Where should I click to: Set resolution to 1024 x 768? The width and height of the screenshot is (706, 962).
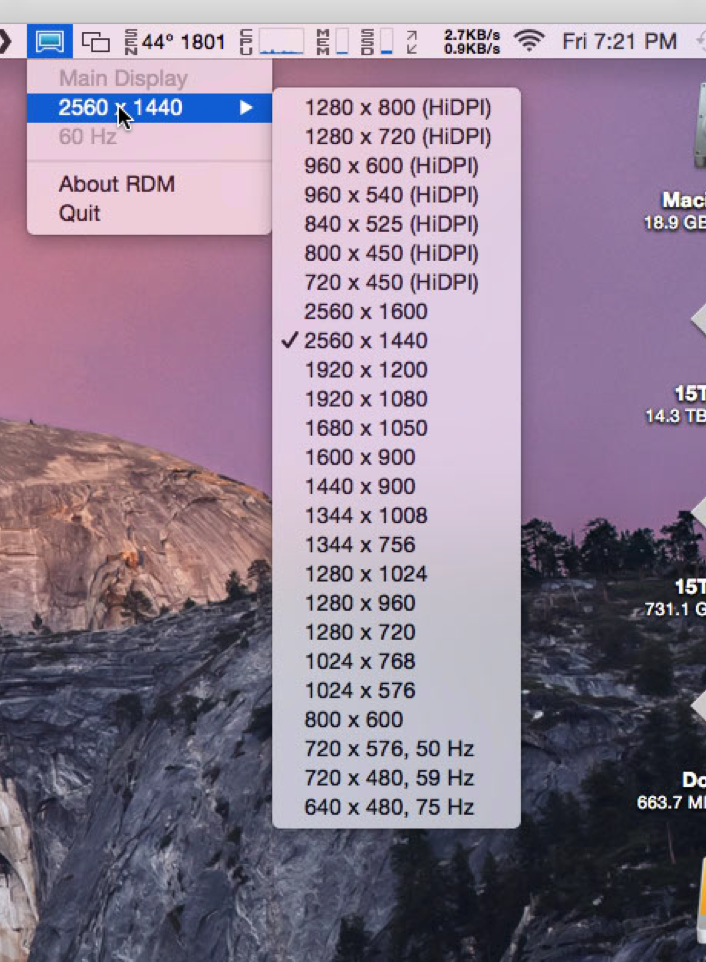(x=397, y=661)
